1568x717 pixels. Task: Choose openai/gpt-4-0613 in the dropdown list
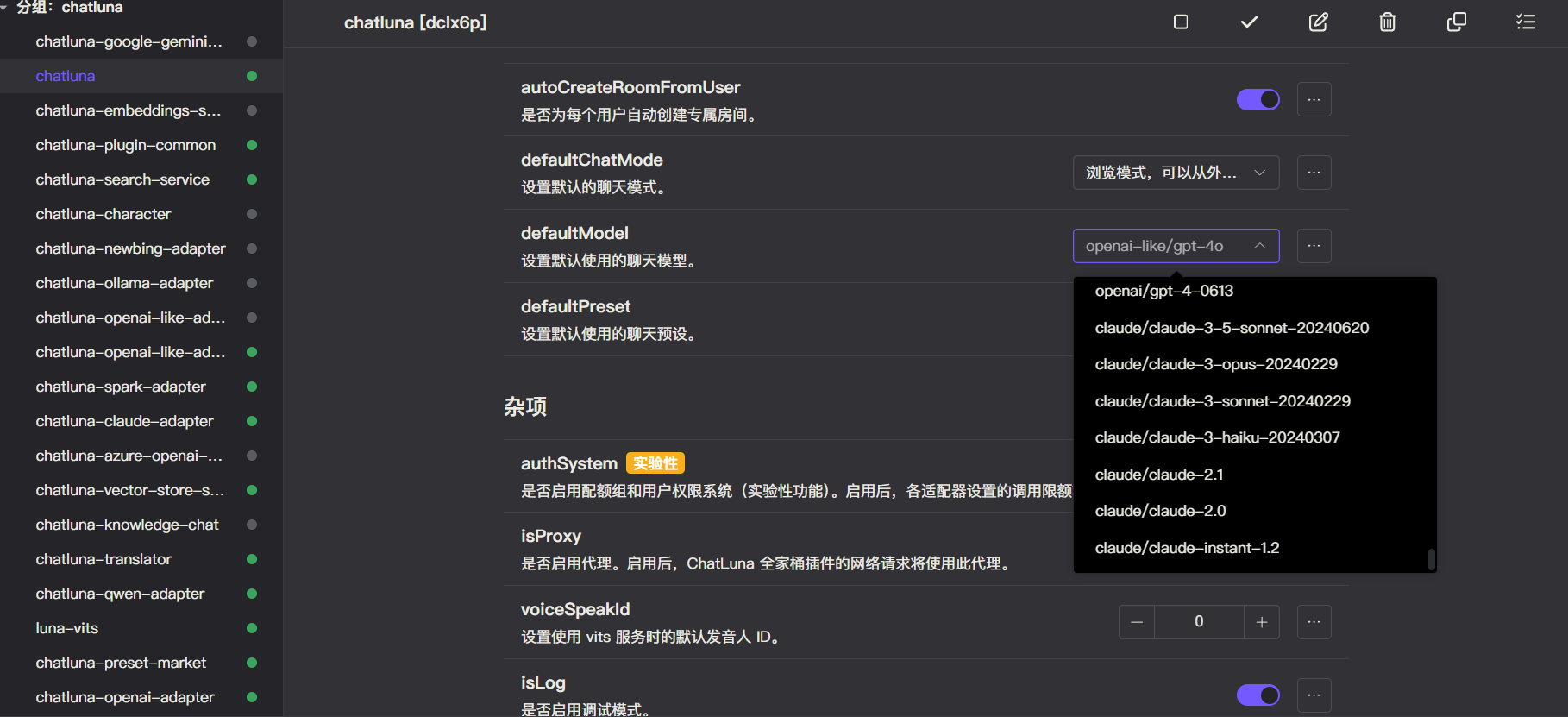1163,291
